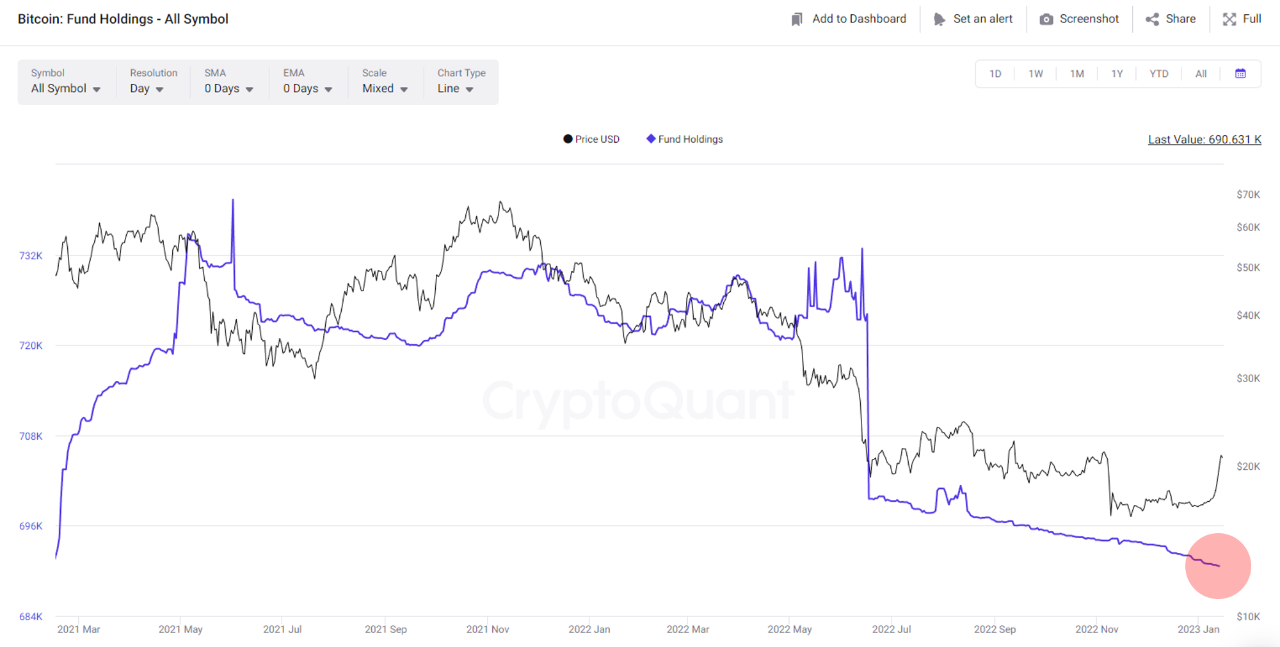Select the YTD time range

coord(1159,74)
